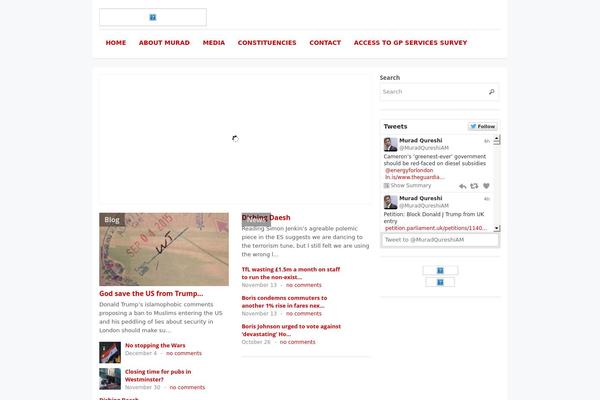Open 'God save the US from Trump...' article

(x=151, y=294)
